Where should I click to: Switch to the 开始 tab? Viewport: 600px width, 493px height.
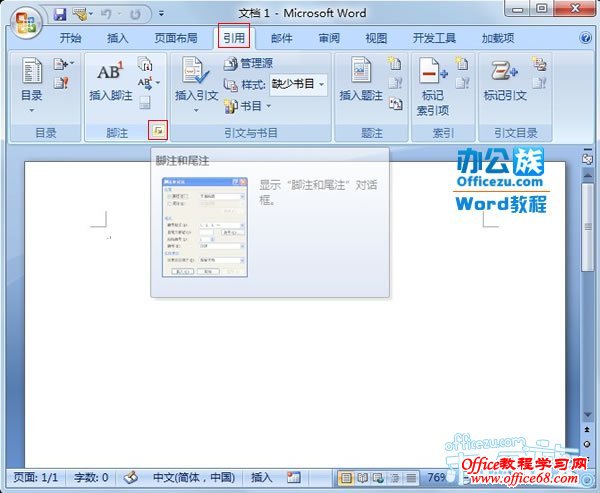pyautogui.click(x=70, y=38)
